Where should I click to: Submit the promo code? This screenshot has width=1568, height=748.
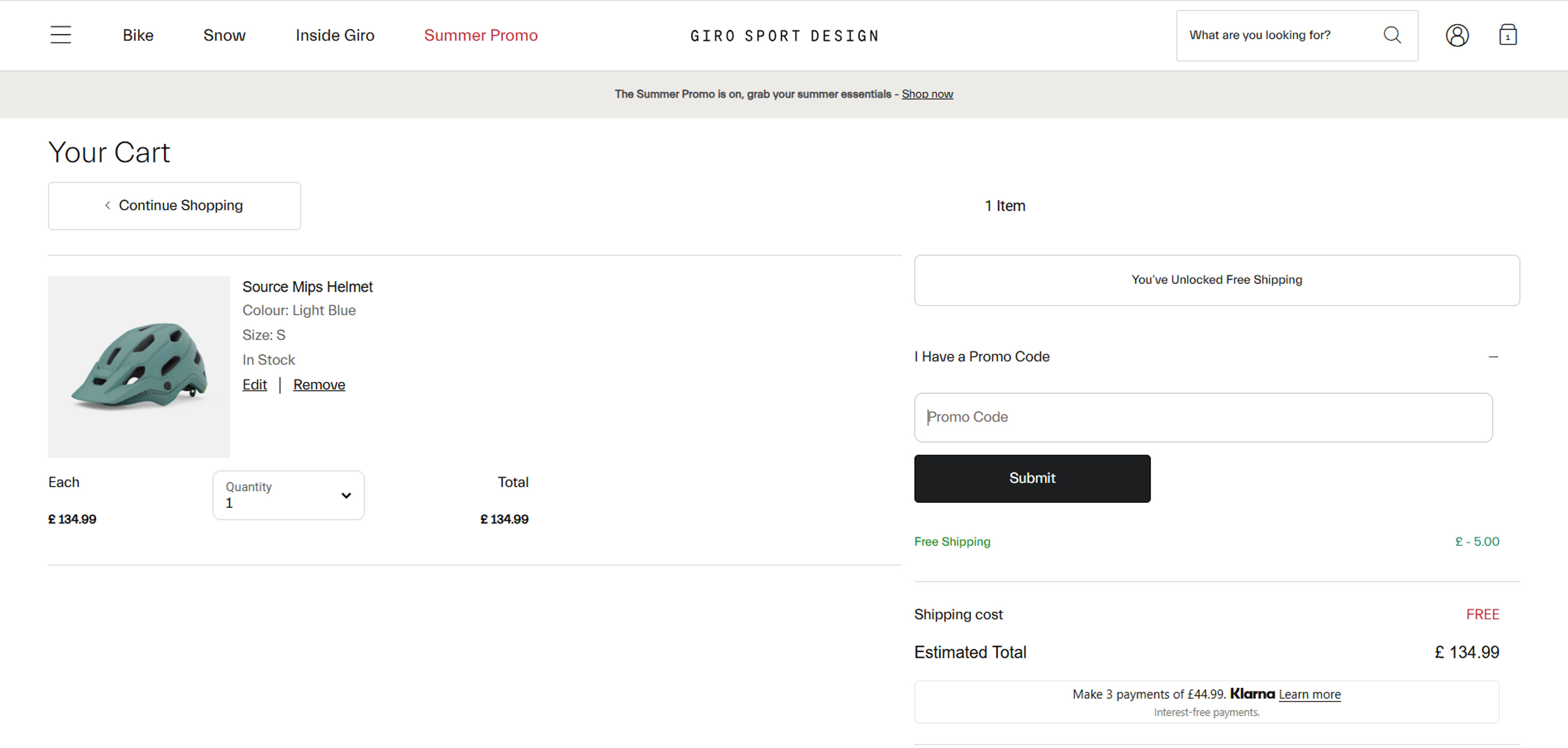tap(1032, 479)
